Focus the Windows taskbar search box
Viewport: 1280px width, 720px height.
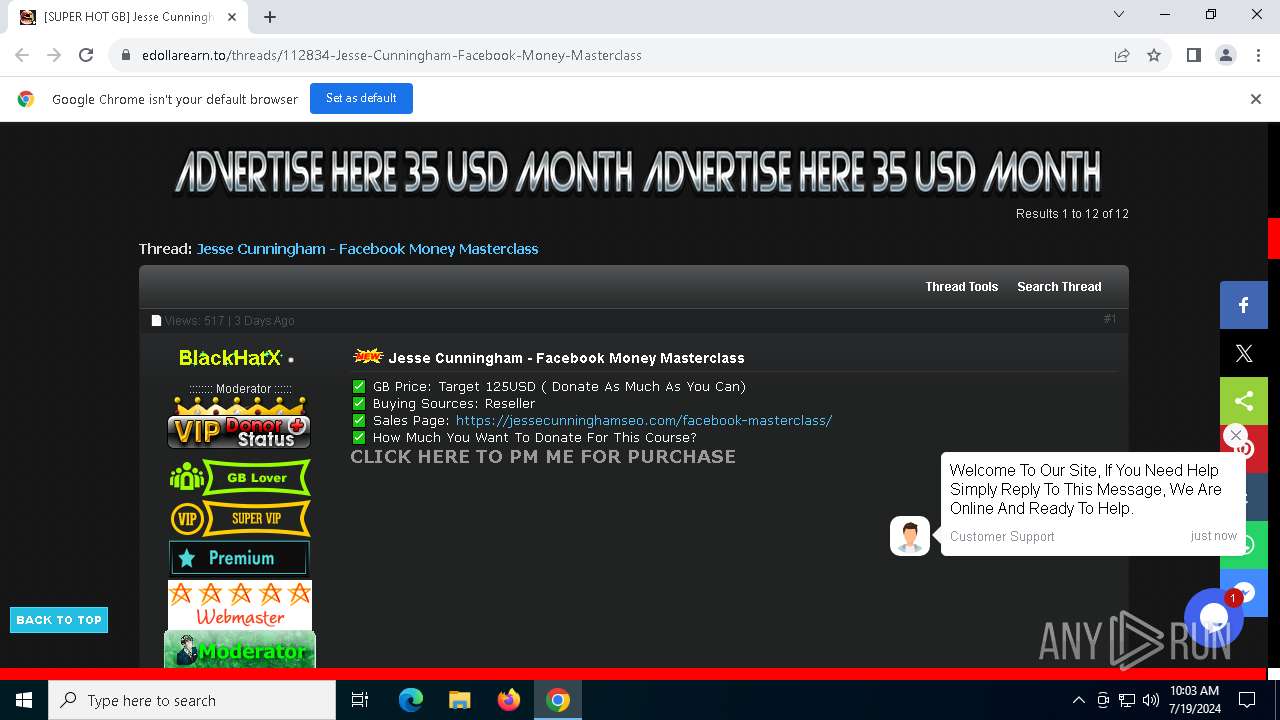click(192, 700)
